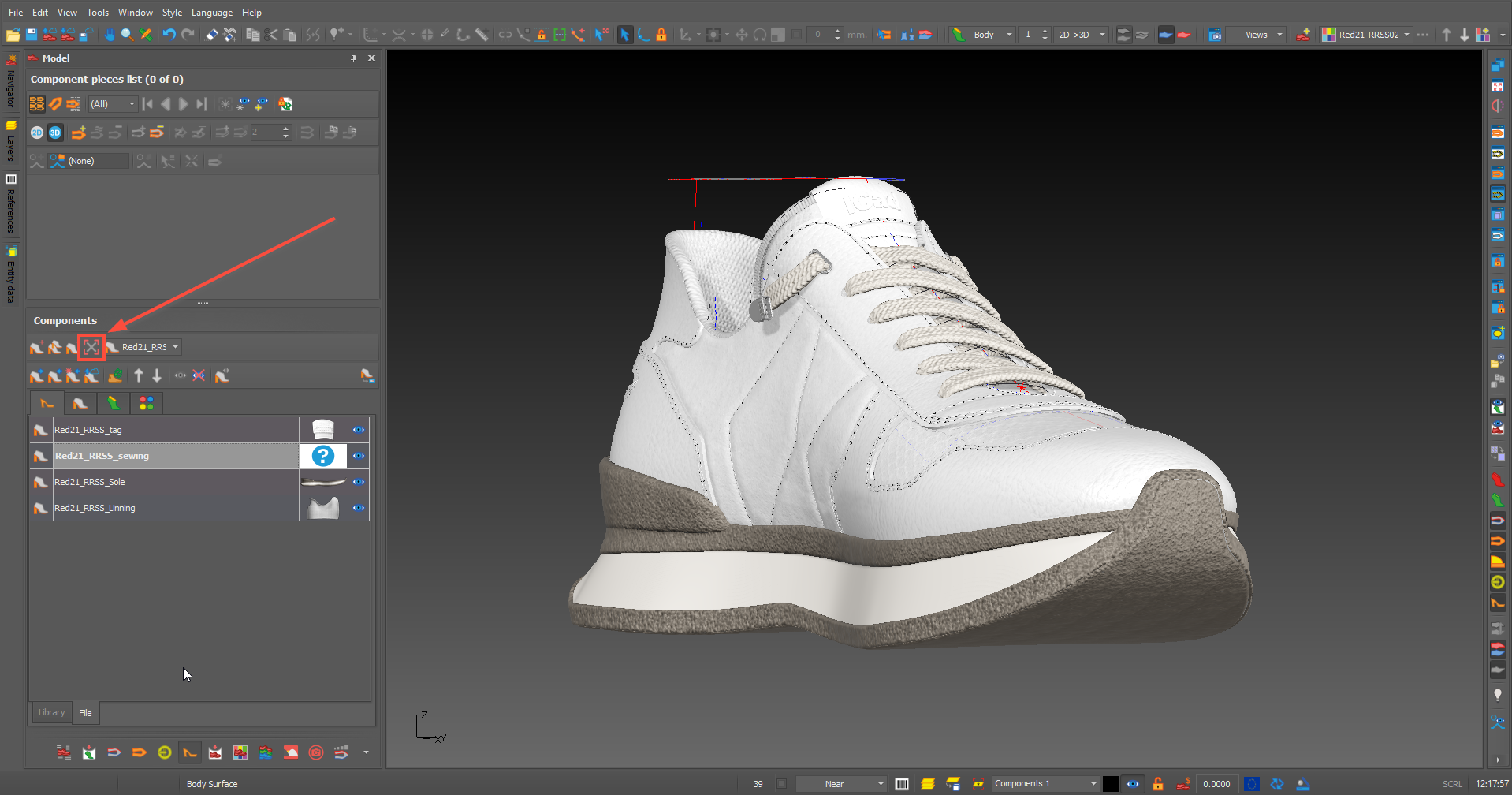Select the Eraser tool in toolbar
The width and height of the screenshot is (1512, 795).
(x=212, y=35)
